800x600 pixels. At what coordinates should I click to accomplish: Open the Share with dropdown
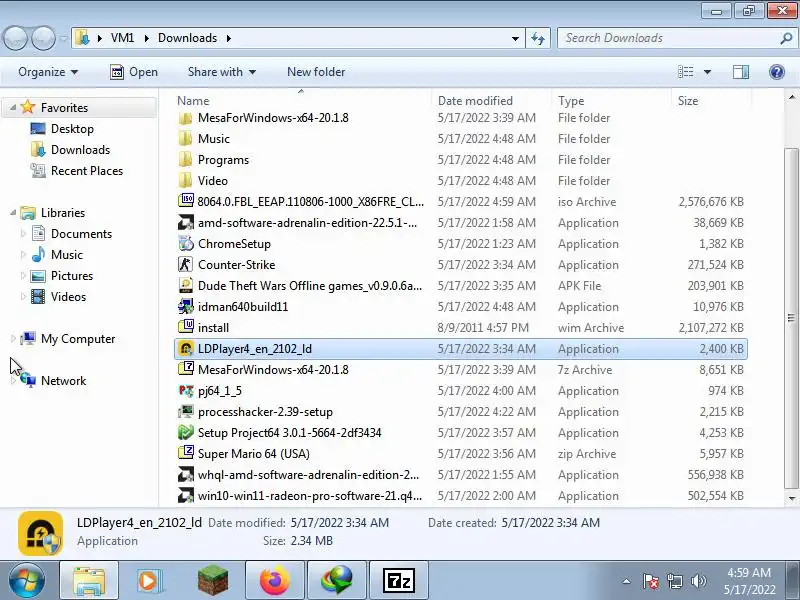point(221,72)
